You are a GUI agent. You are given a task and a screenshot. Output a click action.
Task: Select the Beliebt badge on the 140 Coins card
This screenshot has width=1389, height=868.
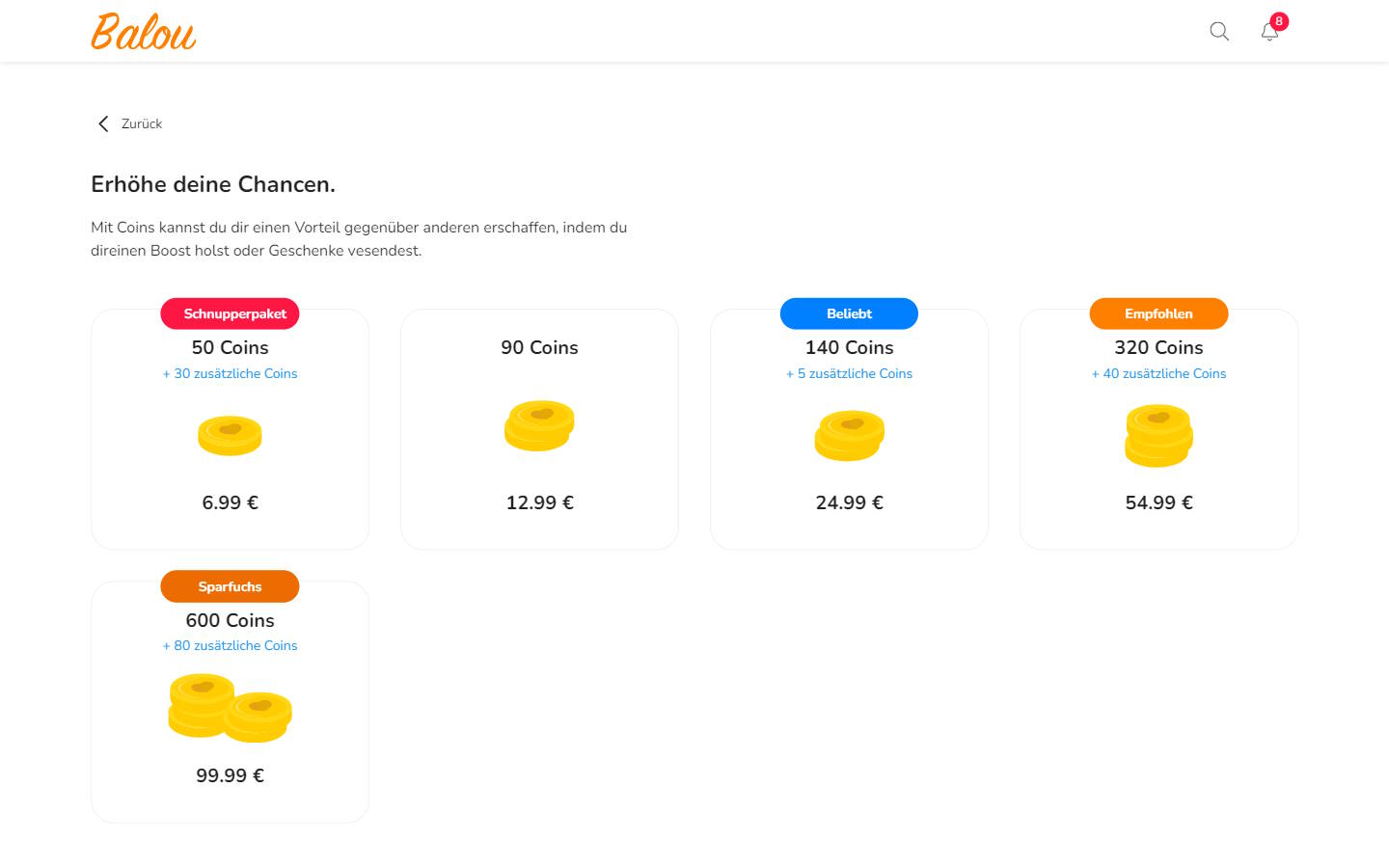tap(849, 313)
